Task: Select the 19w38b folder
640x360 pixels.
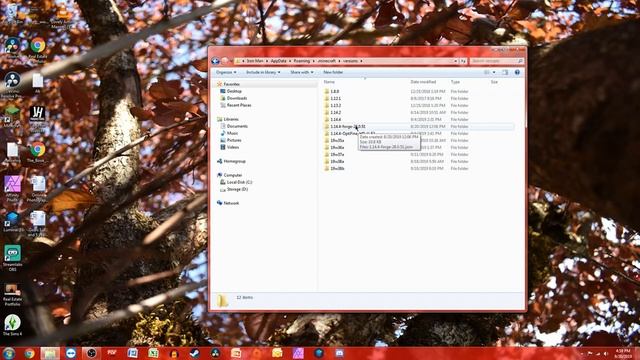Action: click(337, 168)
